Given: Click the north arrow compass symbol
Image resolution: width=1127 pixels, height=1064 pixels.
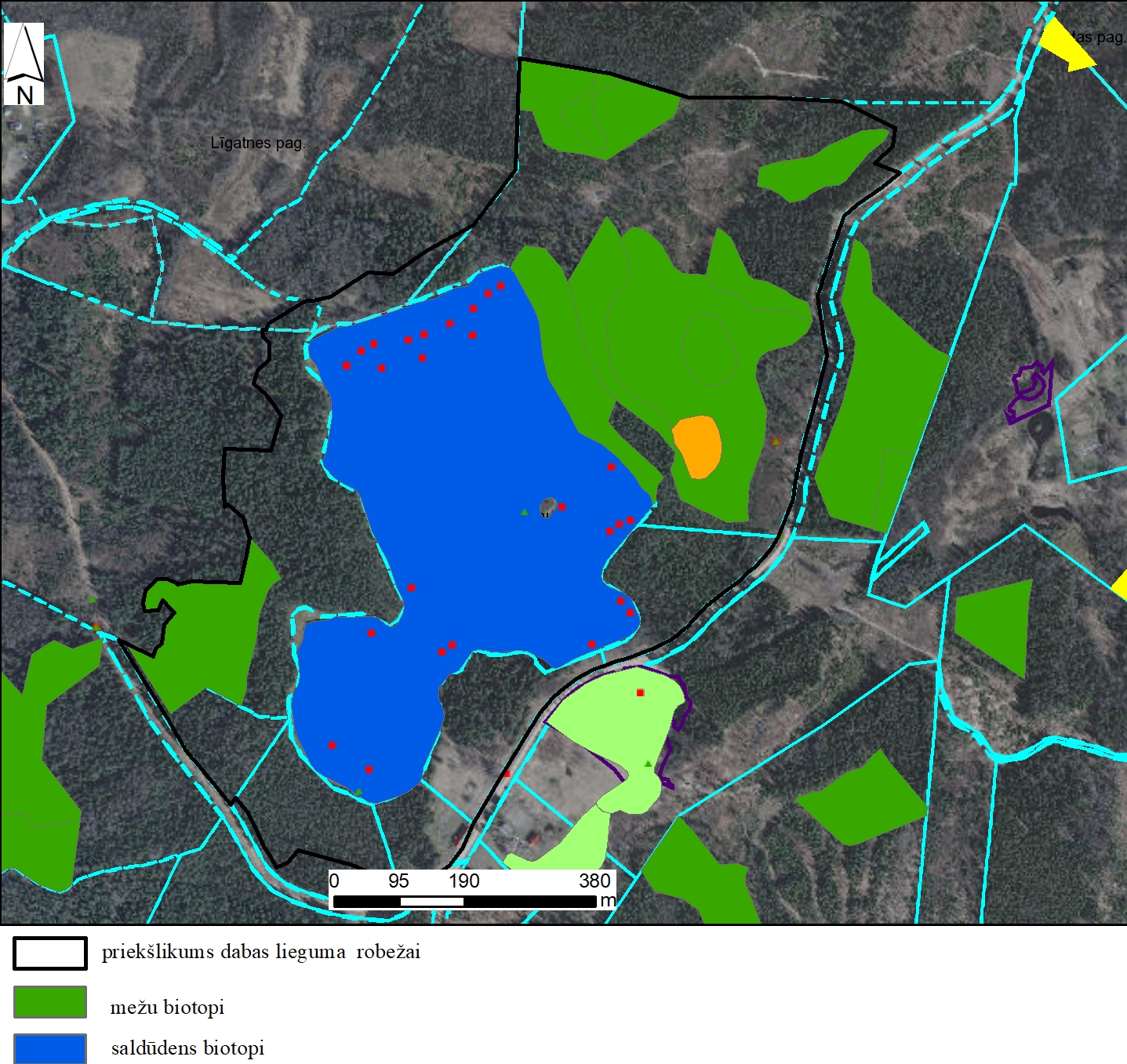Looking at the screenshot, I should click(x=24, y=64).
